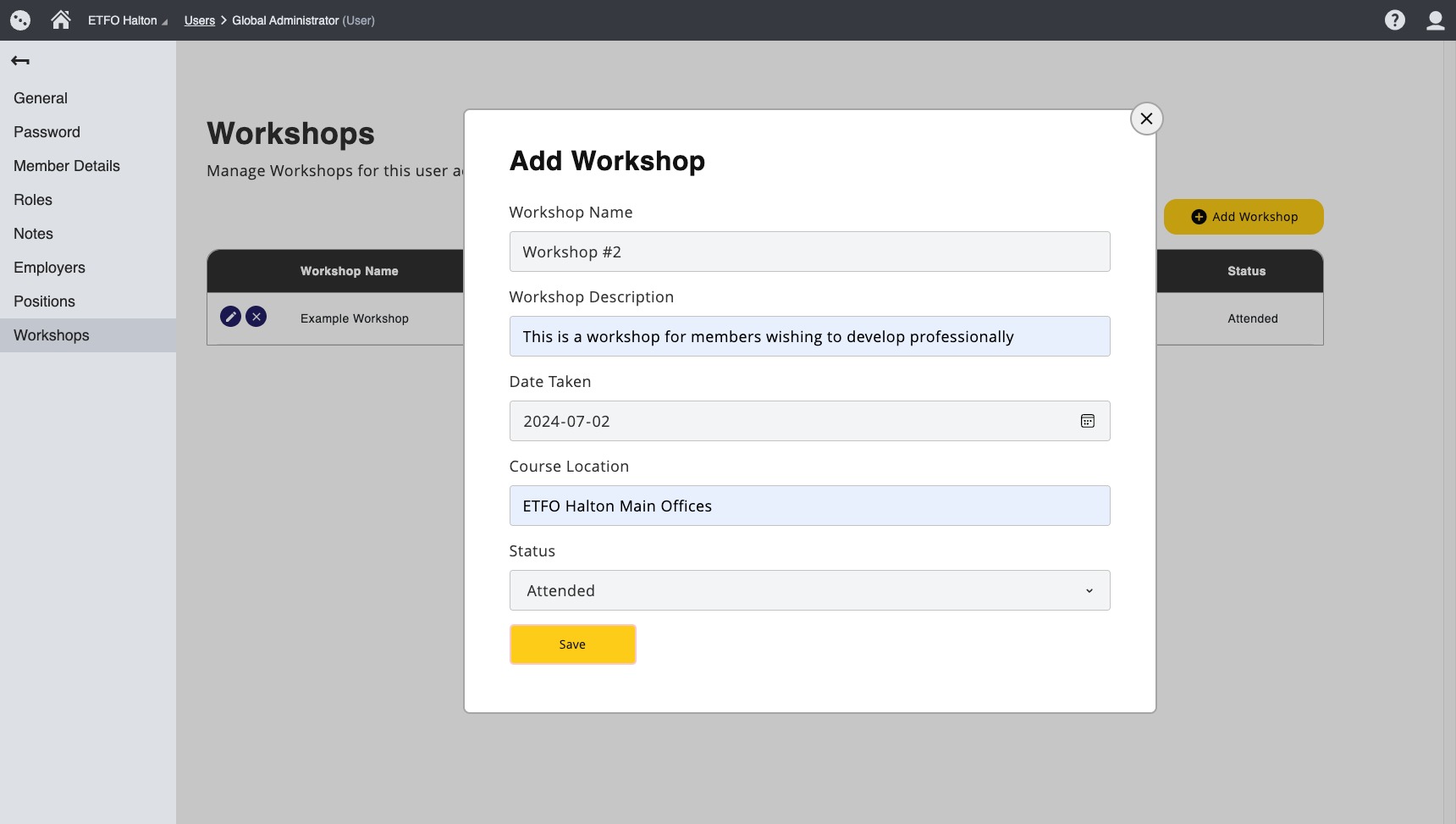1456x824 pixels.
Task: Expand the Status dropdown showing Attended
Action: [808, 590]
